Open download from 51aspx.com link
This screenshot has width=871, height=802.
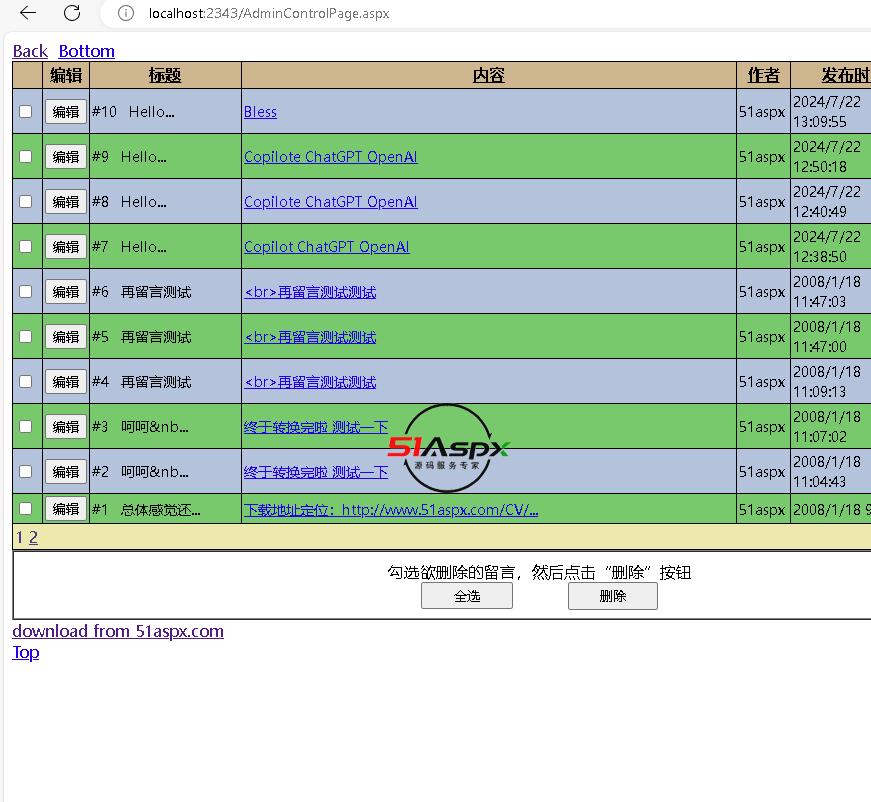118,631
